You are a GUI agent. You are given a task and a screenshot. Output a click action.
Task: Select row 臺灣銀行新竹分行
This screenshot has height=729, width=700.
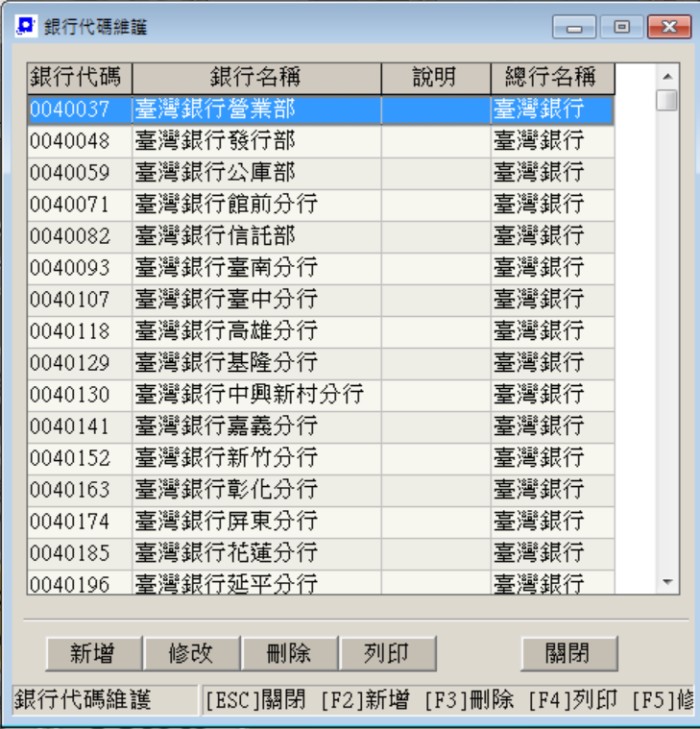pos(321,458)
